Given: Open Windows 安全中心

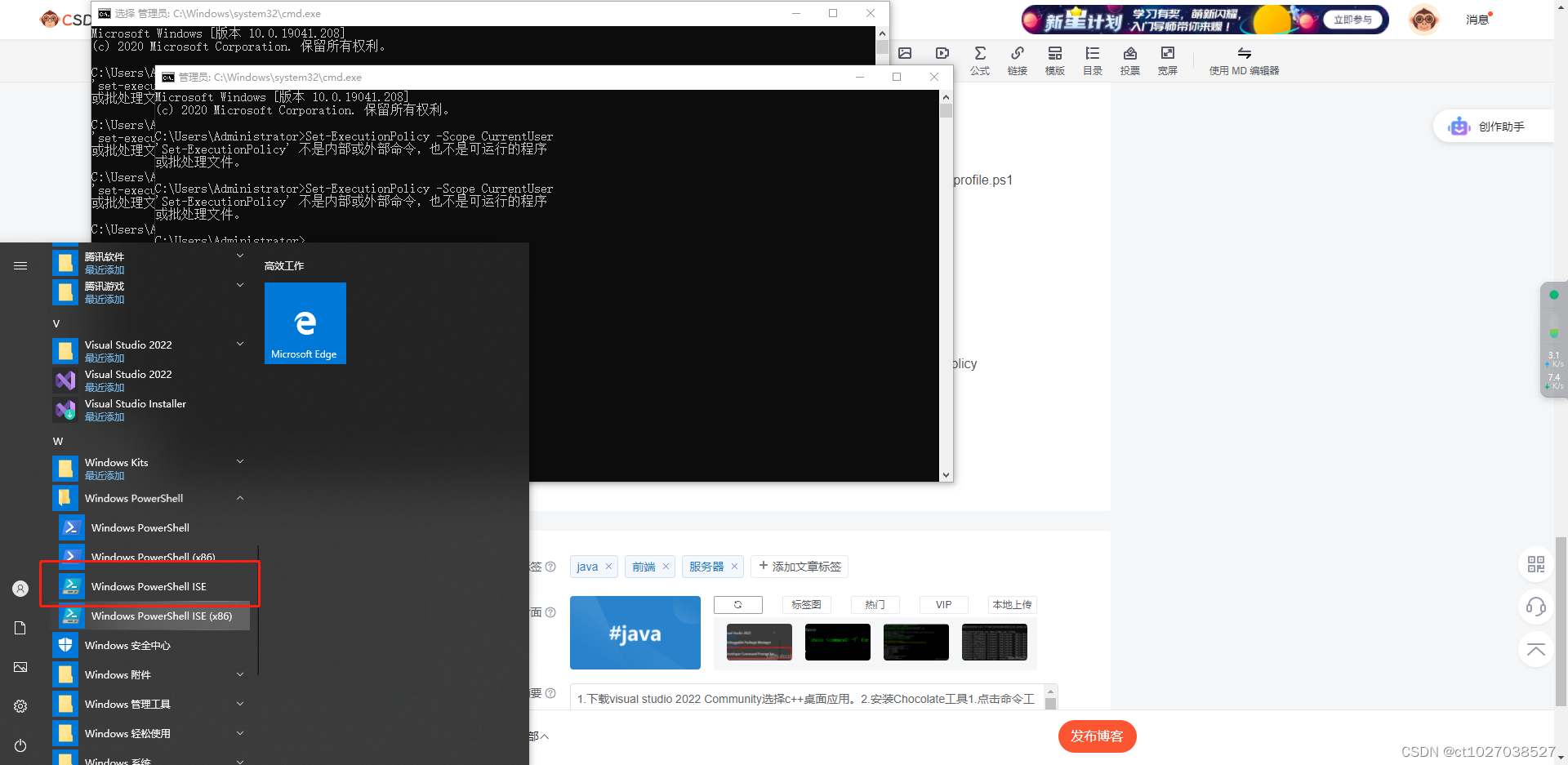Looking at the screenshot, I should 151,645.
